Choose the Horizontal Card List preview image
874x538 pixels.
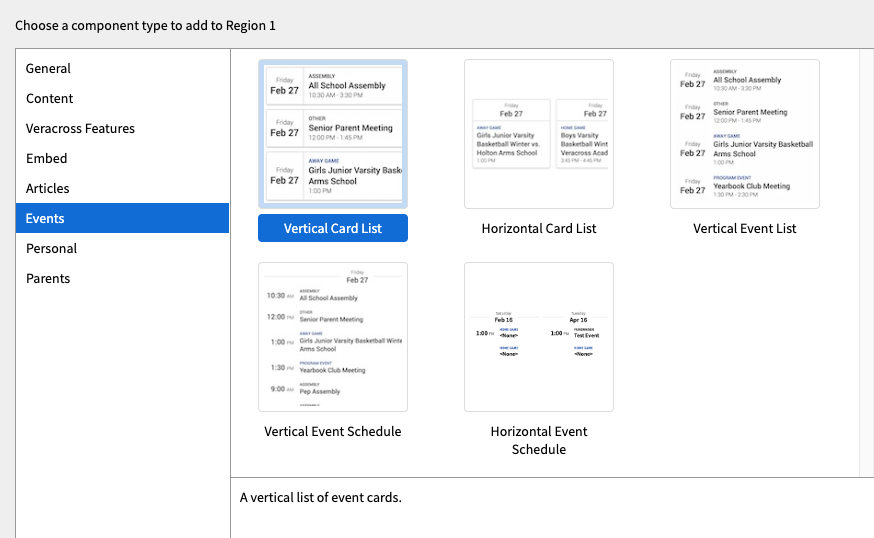(x=539, y=134)
